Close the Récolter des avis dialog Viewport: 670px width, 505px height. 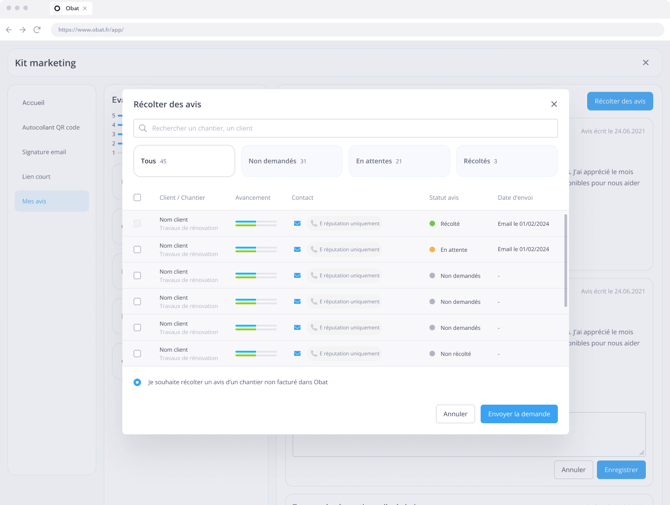click(554, 104)
